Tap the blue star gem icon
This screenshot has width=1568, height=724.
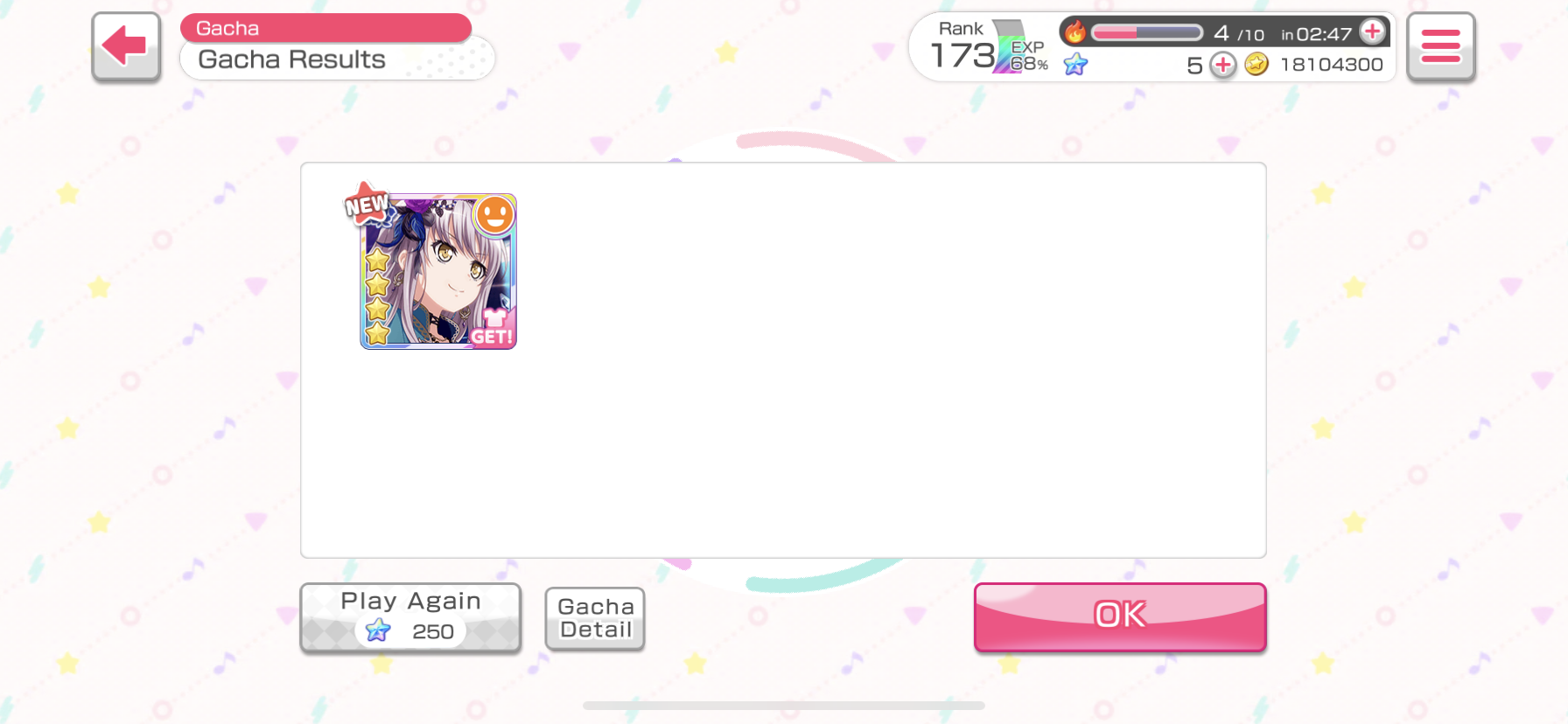[x=1075, y=64]
